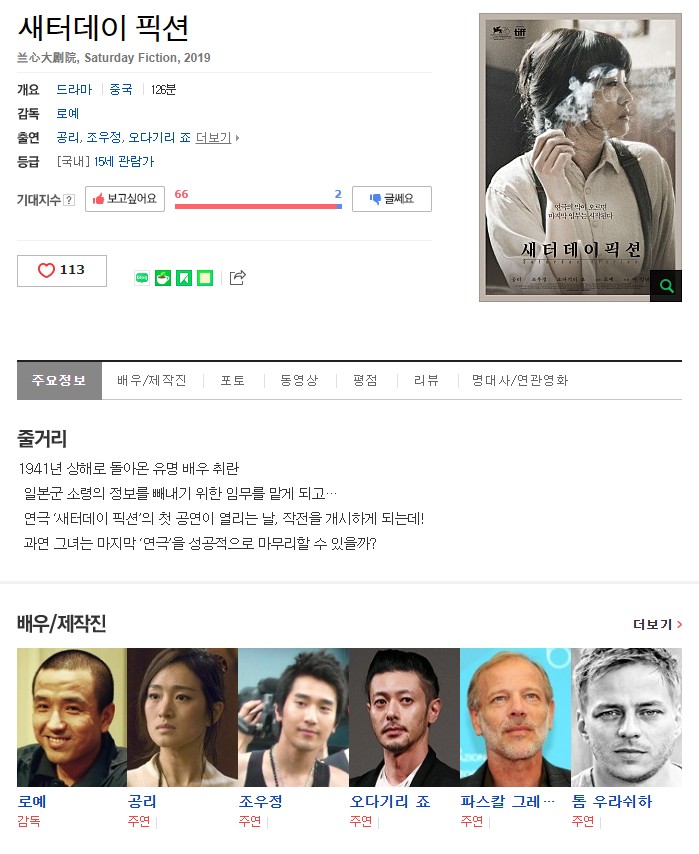Screen dimensions: 699x854
Task: Click the 글쎄요 thumbs-down button
Action: pyautogui.click(x=392, y=199)
